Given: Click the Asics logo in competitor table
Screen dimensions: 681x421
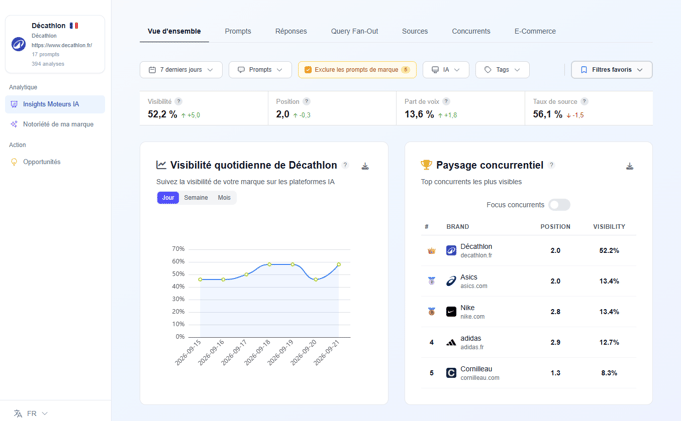Looking at the screenshot, I should click(451, 281).
